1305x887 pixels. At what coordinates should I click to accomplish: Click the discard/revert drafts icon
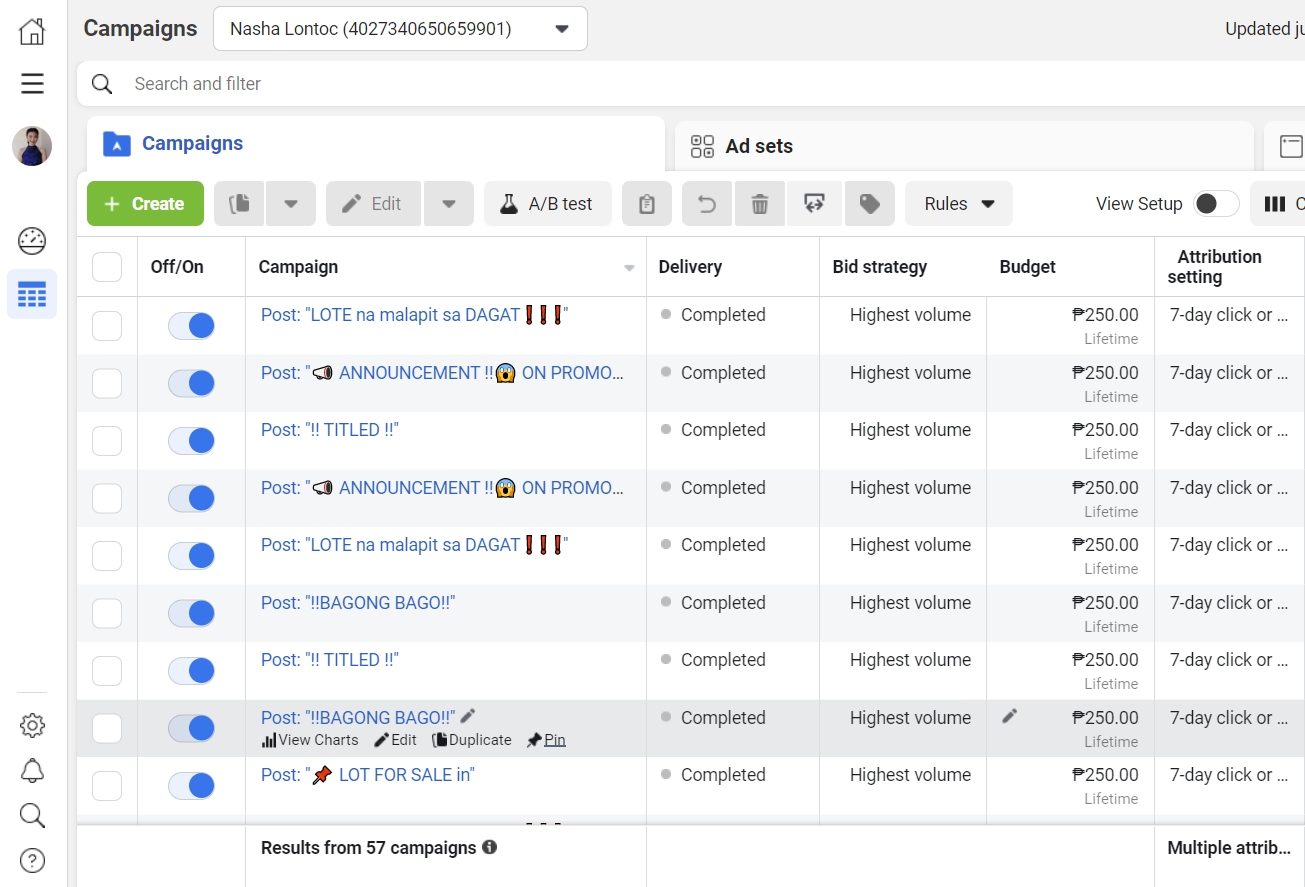coord(813,204)
